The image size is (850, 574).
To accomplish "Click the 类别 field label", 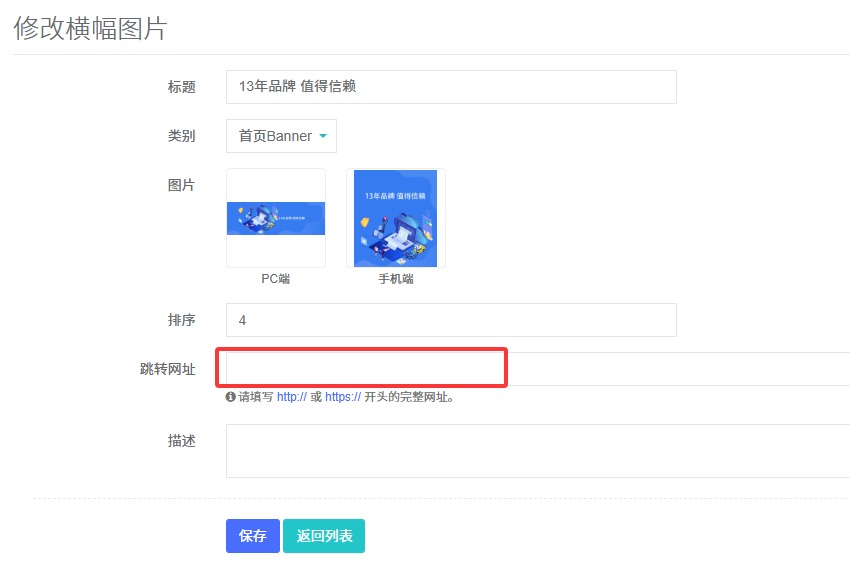I will [x=181, y=136].
